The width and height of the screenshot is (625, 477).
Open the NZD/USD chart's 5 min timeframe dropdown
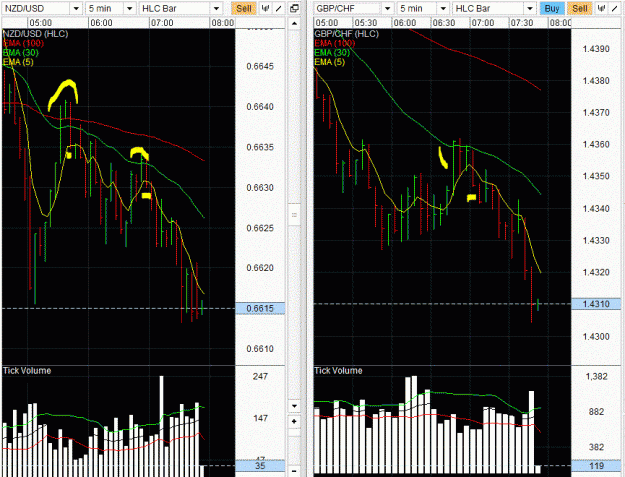tap(110, 8)
